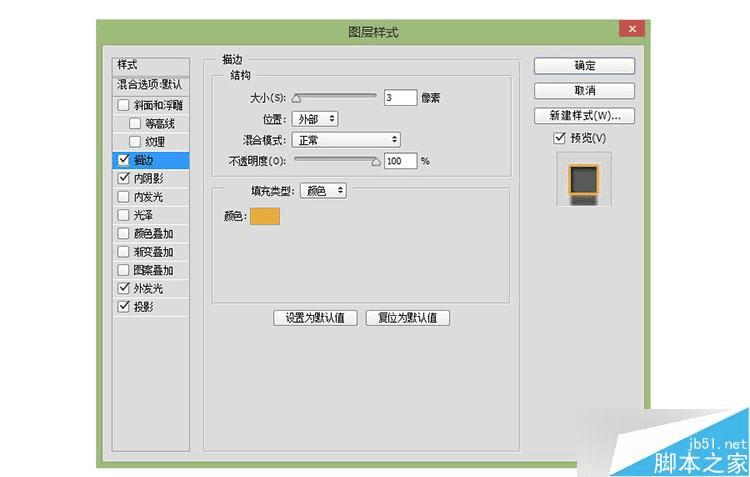The image size is (750, 477).
Task: Open the orange 颜色 swatch
Action: [x=265, y=216]
